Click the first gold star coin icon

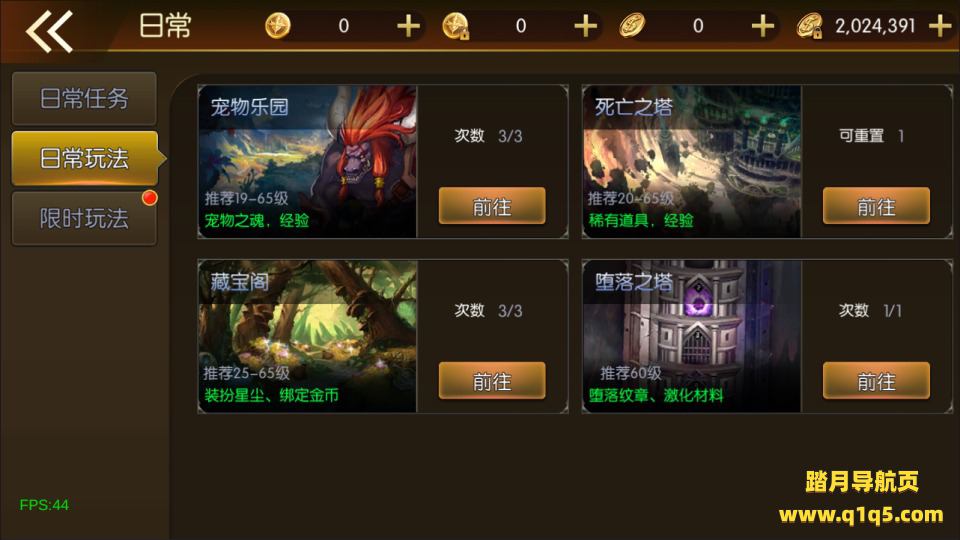click(278, 26)
